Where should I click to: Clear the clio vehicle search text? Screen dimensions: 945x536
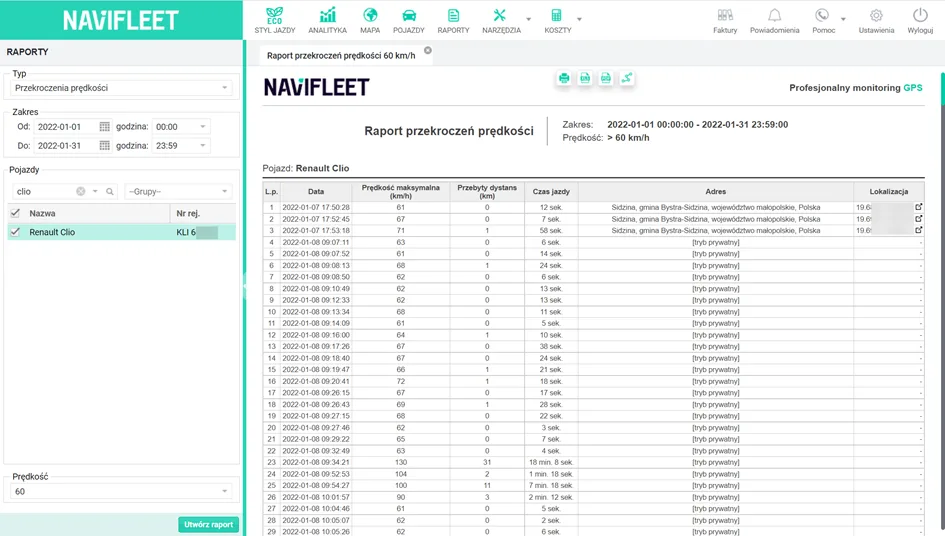[x=80, y=191]
